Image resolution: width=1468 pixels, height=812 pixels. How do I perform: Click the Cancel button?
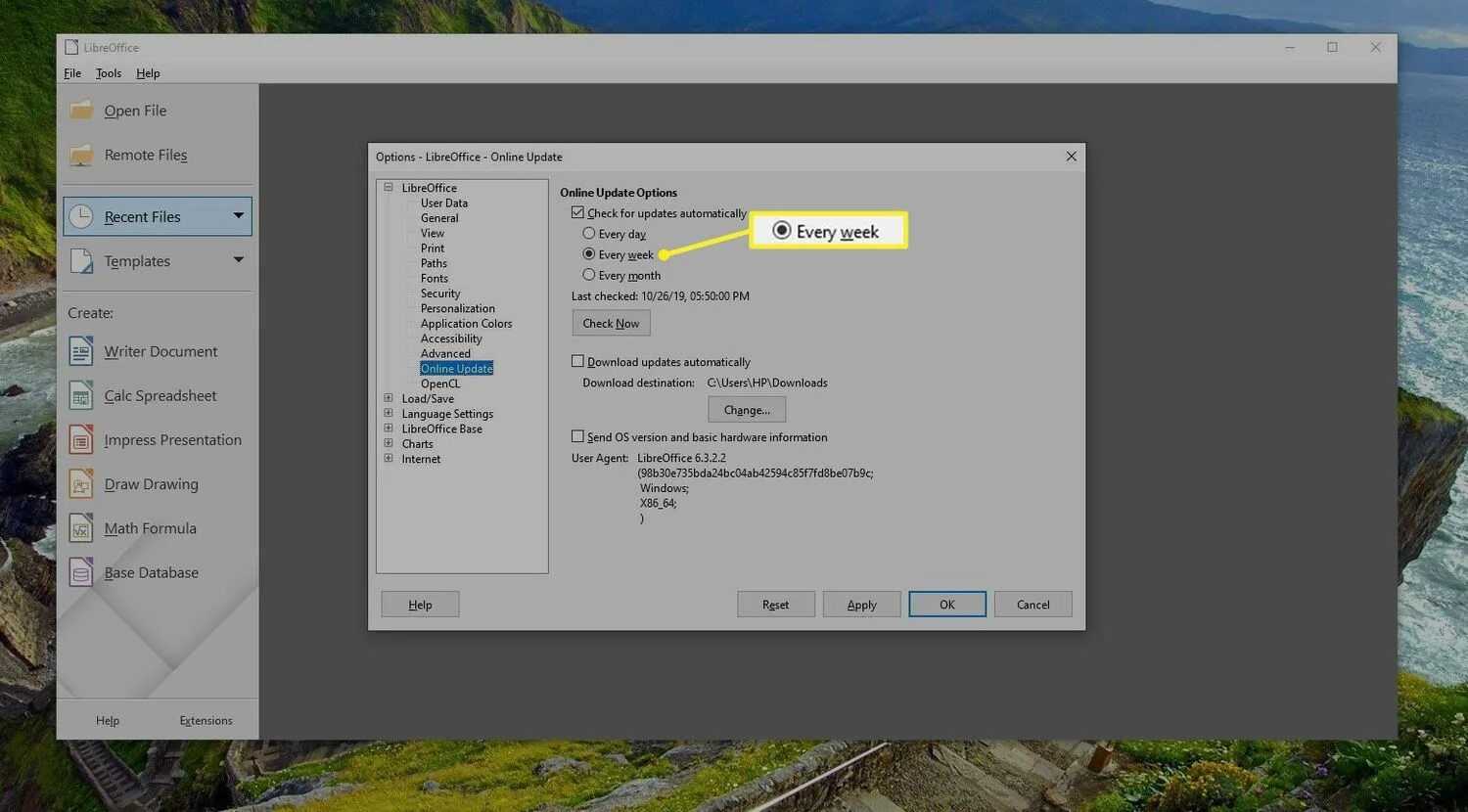pos(1033,605)
